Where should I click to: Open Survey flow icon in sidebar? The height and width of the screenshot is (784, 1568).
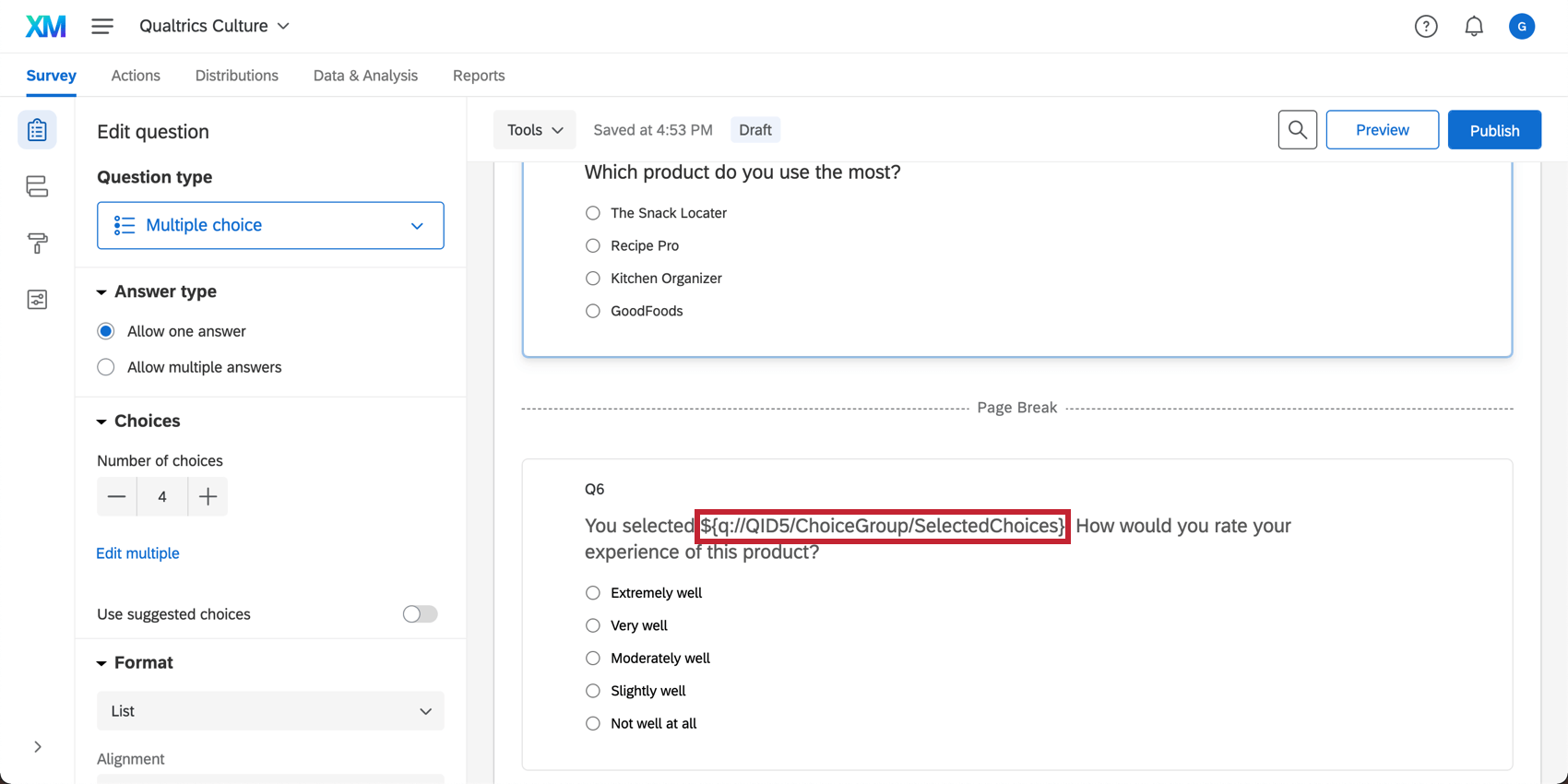click(37, 186)
